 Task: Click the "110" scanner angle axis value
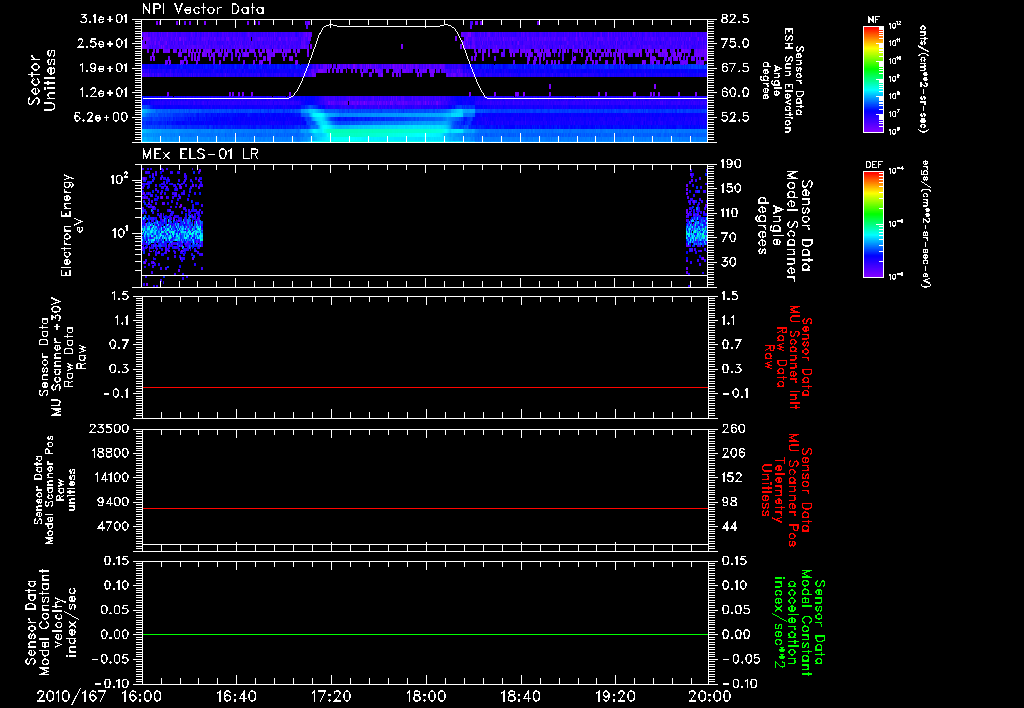point(731,213)
